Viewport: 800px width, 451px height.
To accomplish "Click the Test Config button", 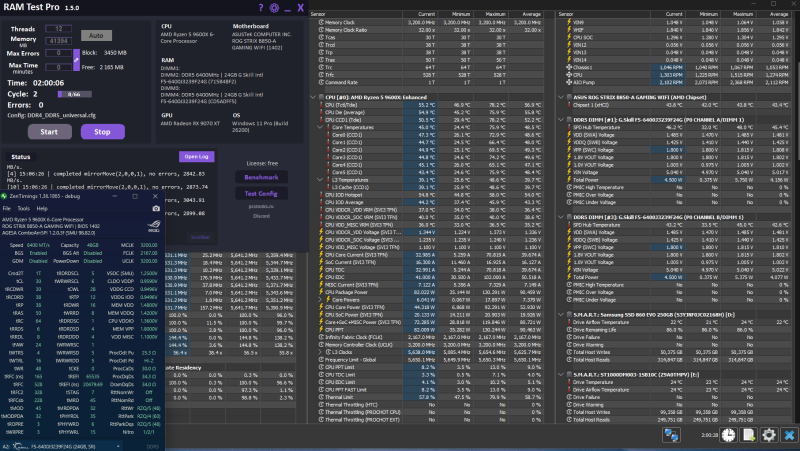I will click(x=261, y=193).
